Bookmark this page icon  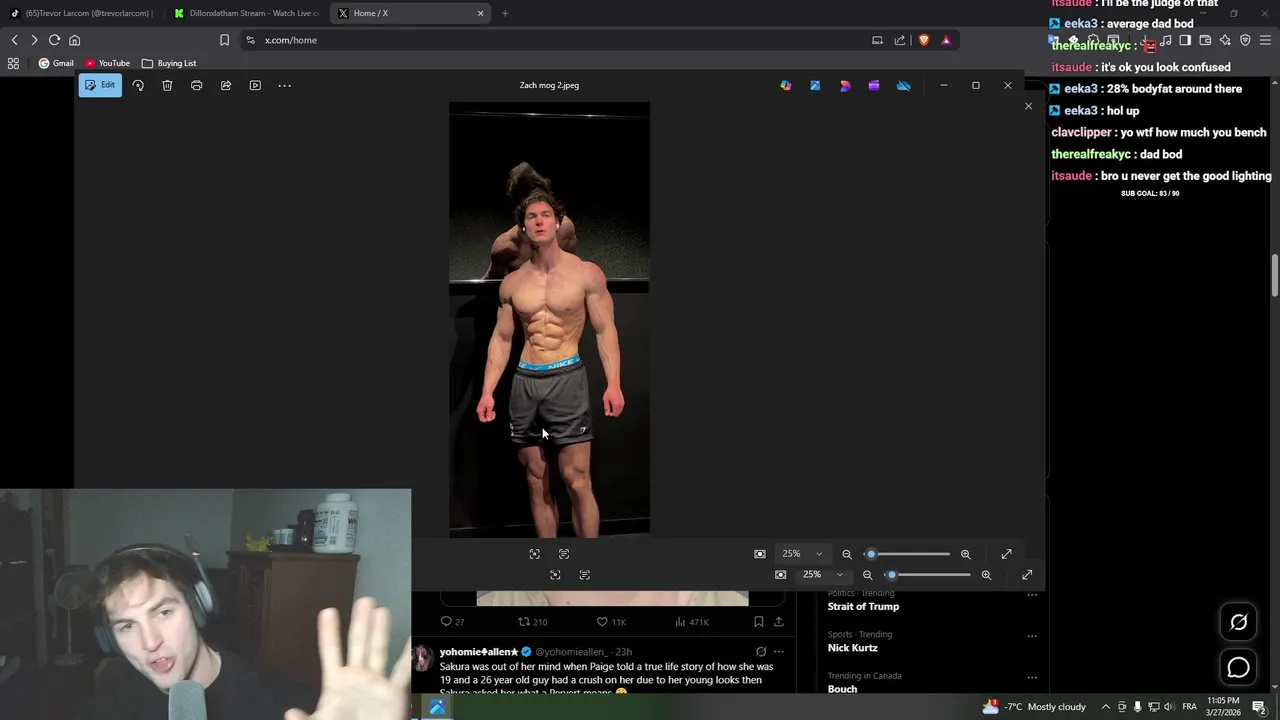[224, 40]
